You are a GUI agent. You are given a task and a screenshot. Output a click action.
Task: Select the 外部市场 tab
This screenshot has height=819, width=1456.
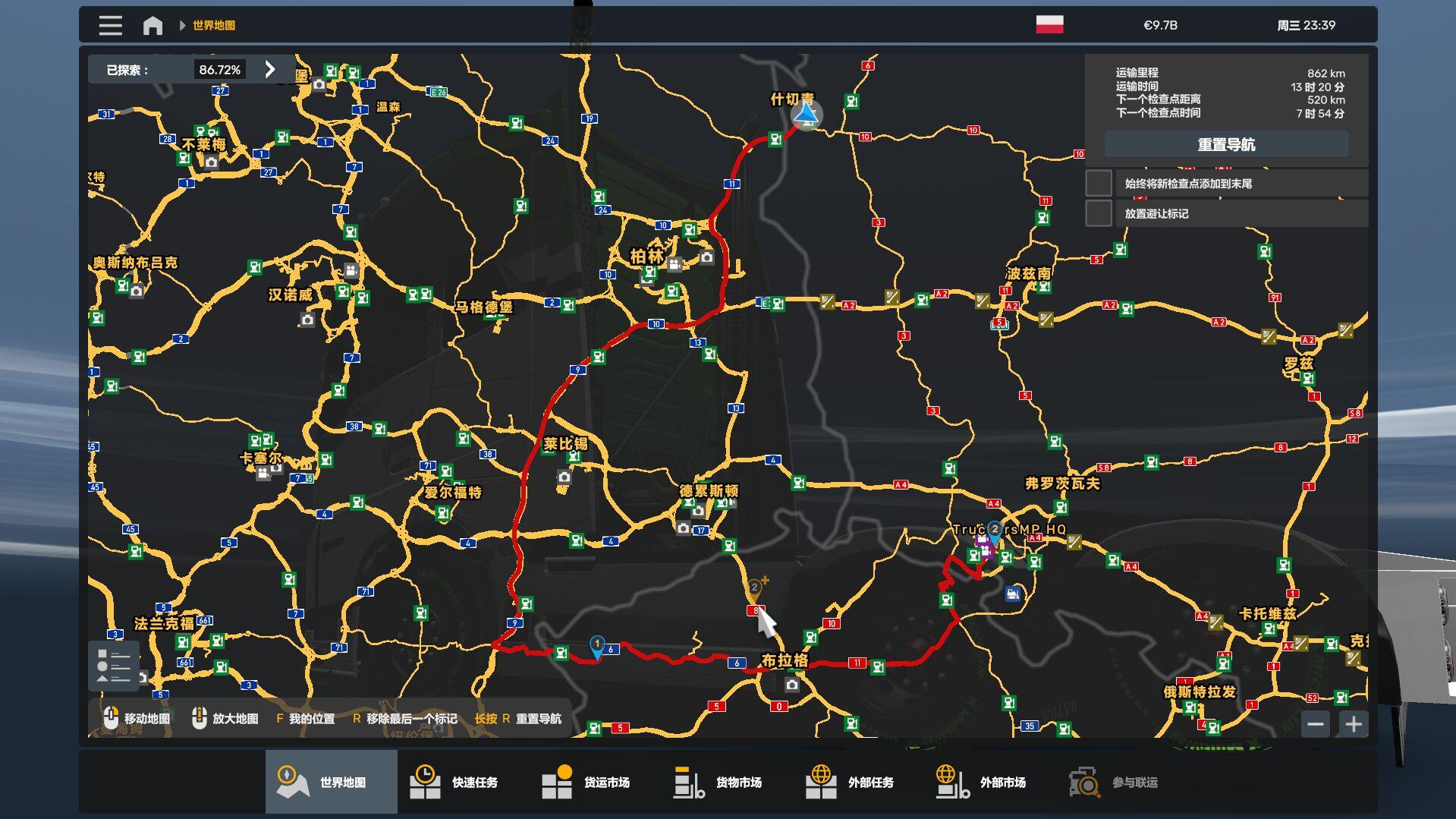(x=991, y=782)
